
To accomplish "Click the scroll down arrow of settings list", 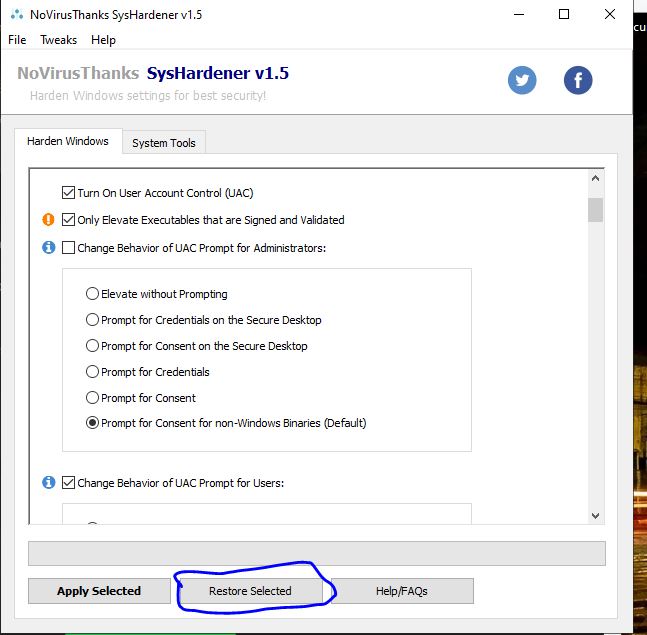I will [x=595, y=516].
